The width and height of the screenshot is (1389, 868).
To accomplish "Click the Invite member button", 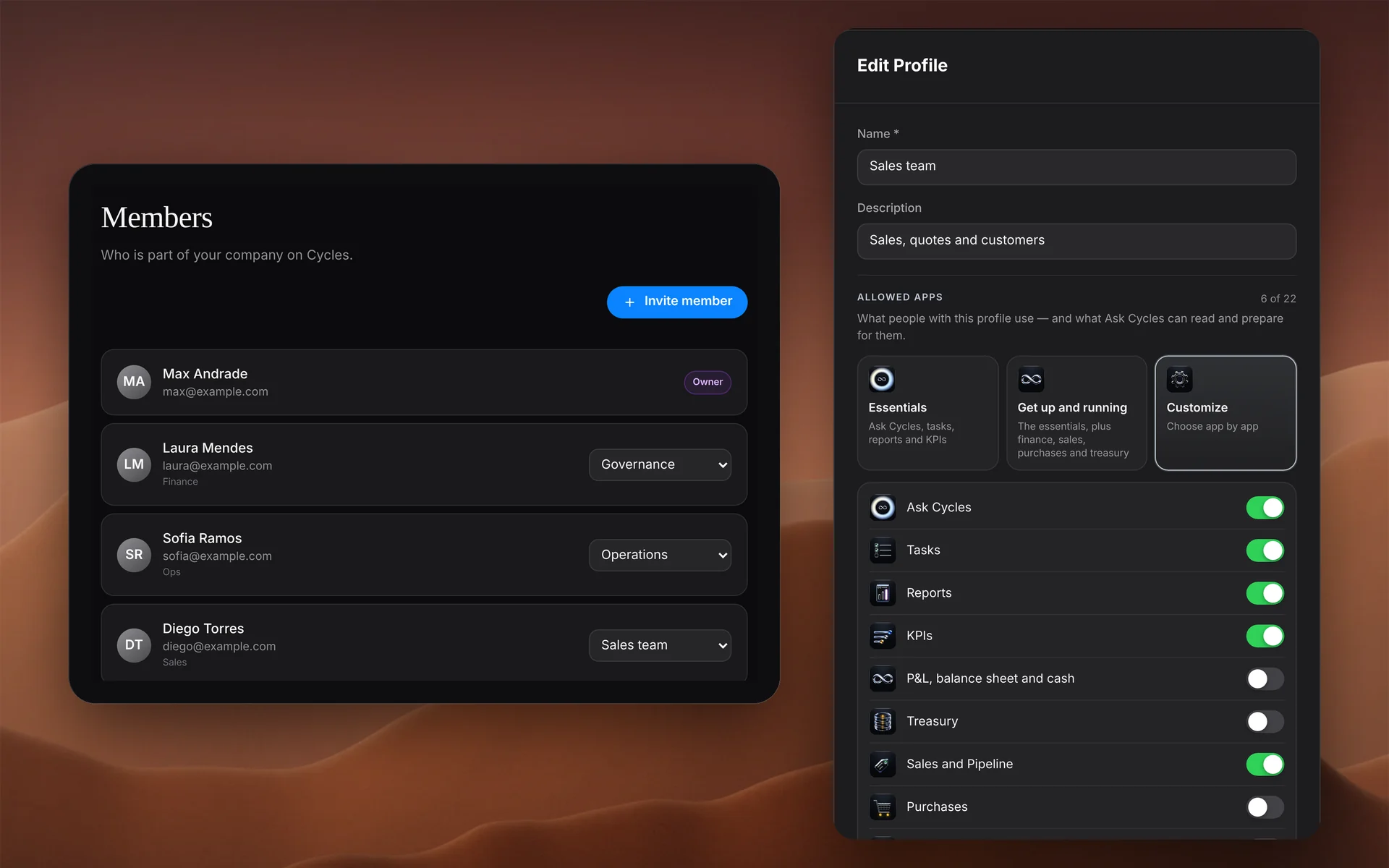I will point(677,302).
